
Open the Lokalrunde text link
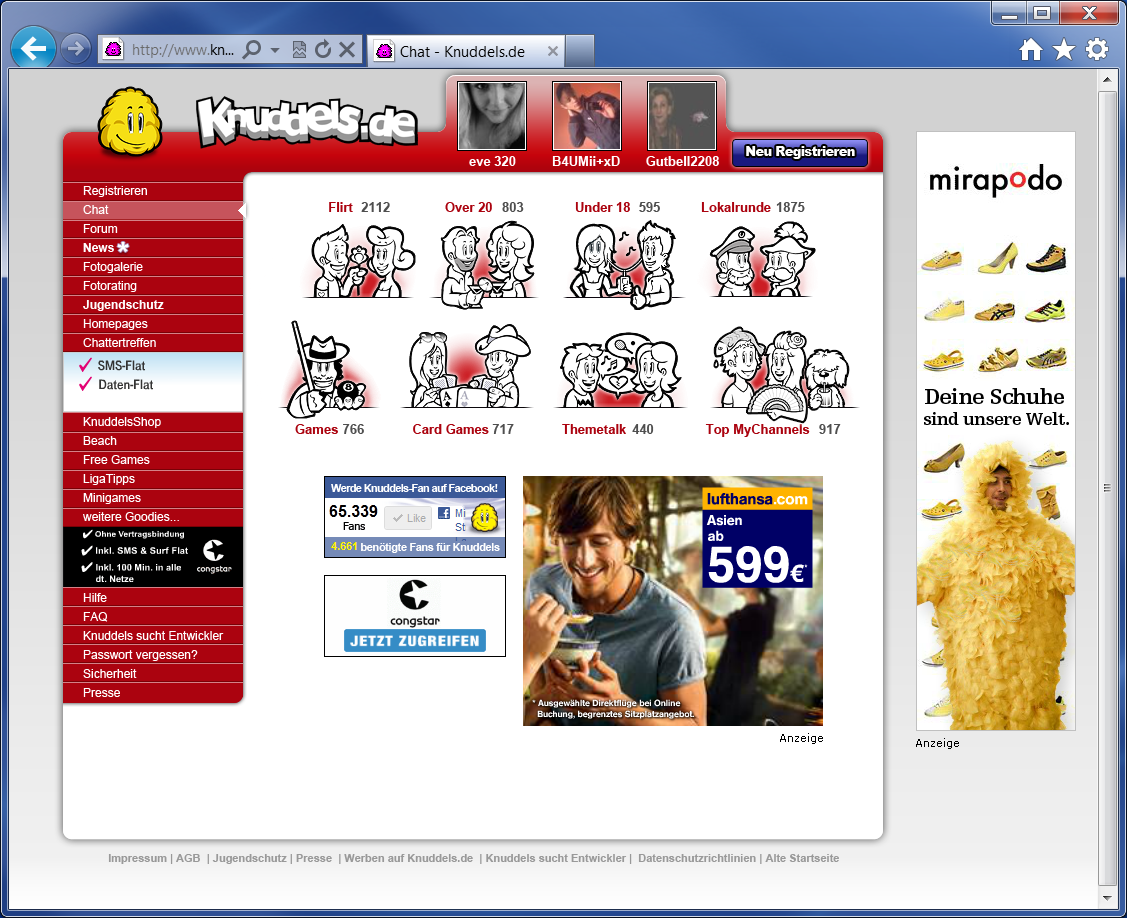pyautogui.click(x=735, y=207)
